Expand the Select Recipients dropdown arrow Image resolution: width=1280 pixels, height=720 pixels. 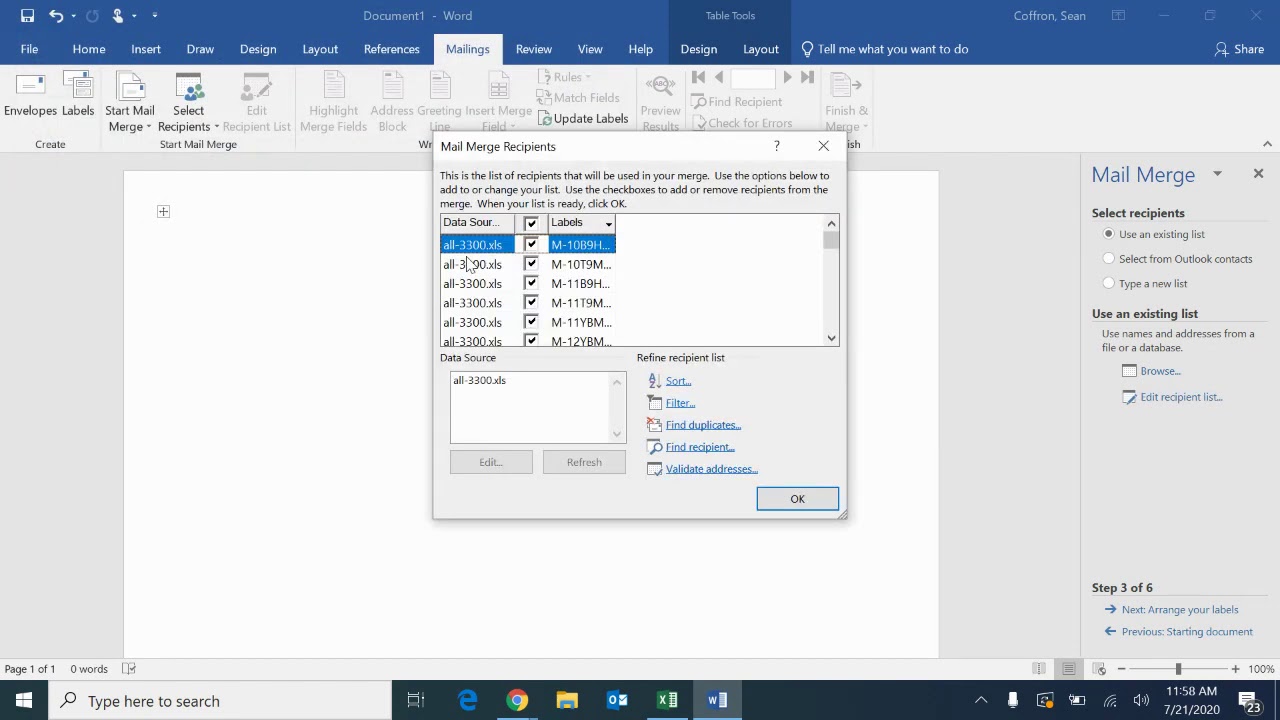click(216, 127)
